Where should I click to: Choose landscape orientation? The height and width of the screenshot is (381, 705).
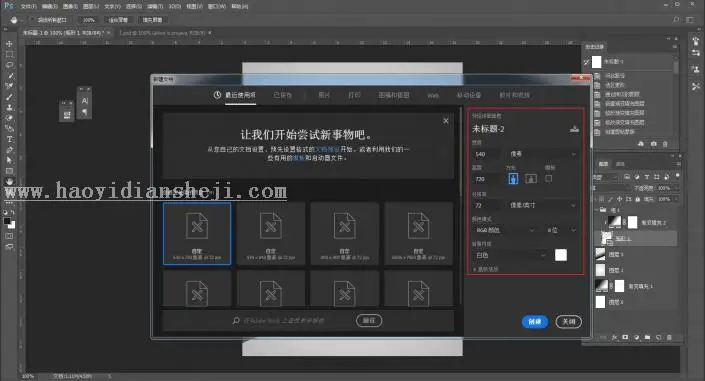(x=531, y=179)
